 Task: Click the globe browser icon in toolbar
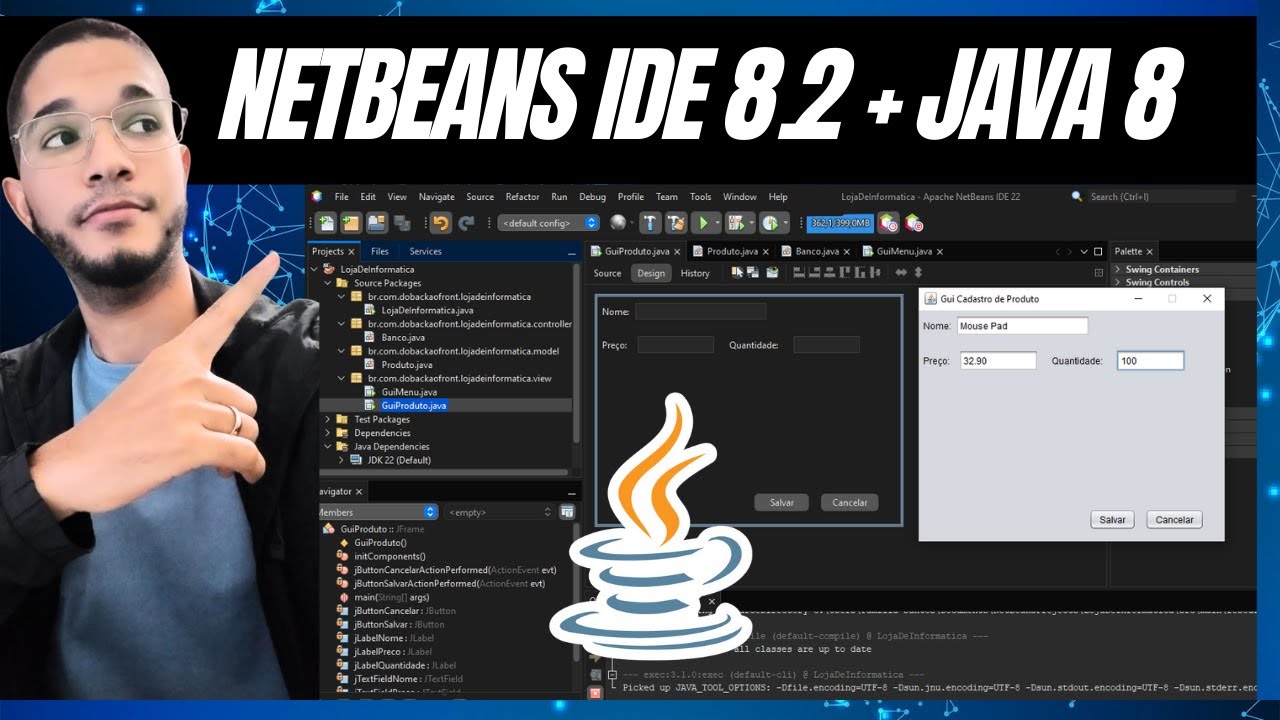617,223
